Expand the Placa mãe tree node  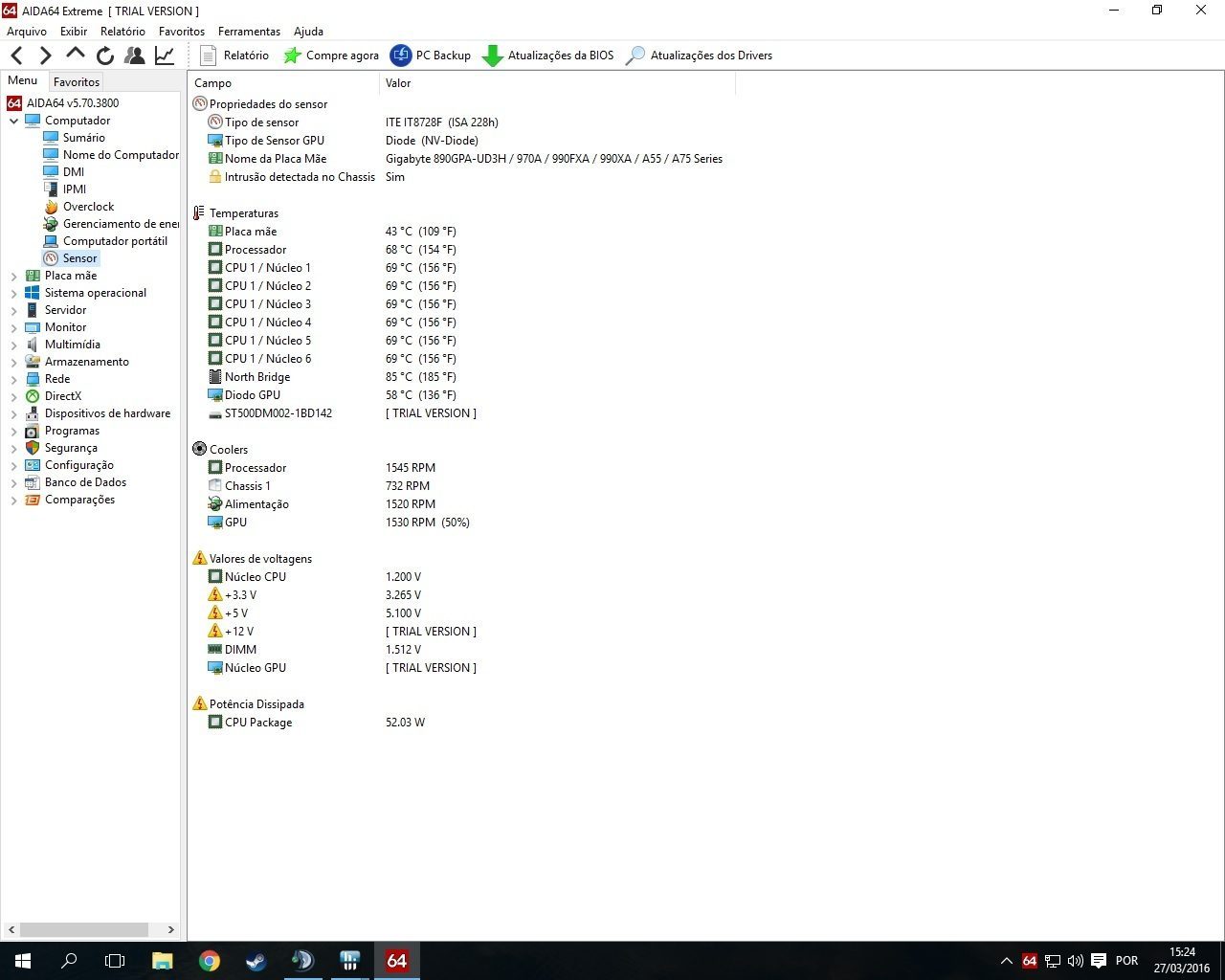pos(13,276)
